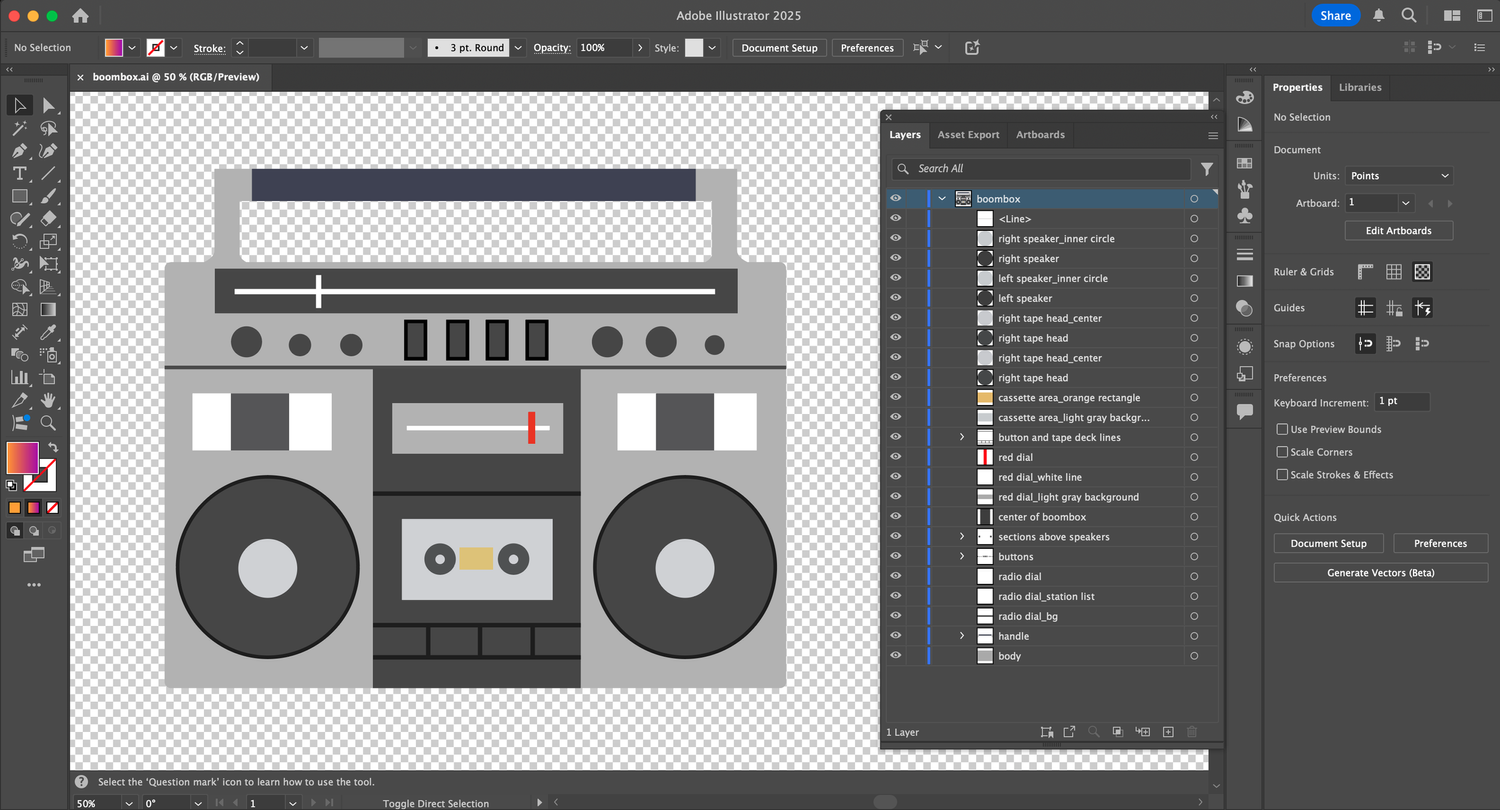Toggle visibility of left speaker item
Image resolution: width=1500 pixels, height=810 pixels.
tap(895, 298)
